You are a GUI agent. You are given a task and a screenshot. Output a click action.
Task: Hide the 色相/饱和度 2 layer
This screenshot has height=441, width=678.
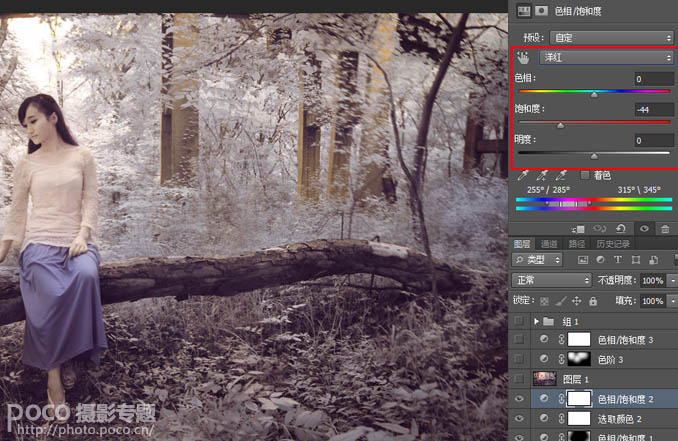518,398
